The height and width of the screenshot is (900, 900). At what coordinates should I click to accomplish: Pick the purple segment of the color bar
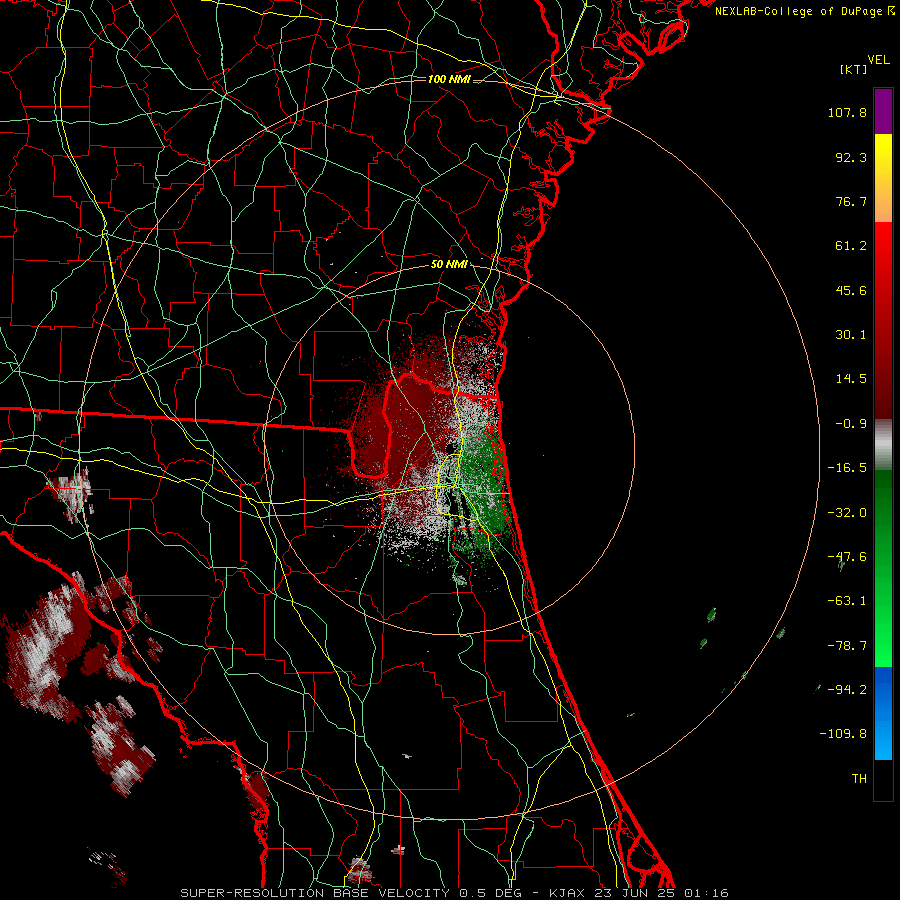(883, 111)
